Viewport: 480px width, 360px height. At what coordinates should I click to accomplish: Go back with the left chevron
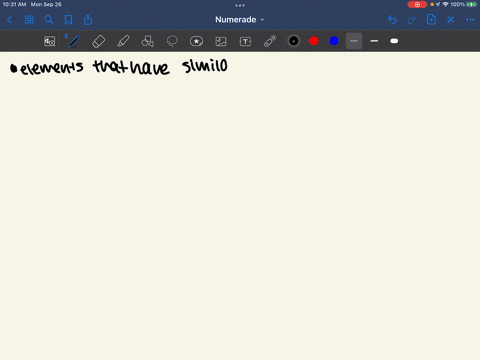tap(9, 20)
